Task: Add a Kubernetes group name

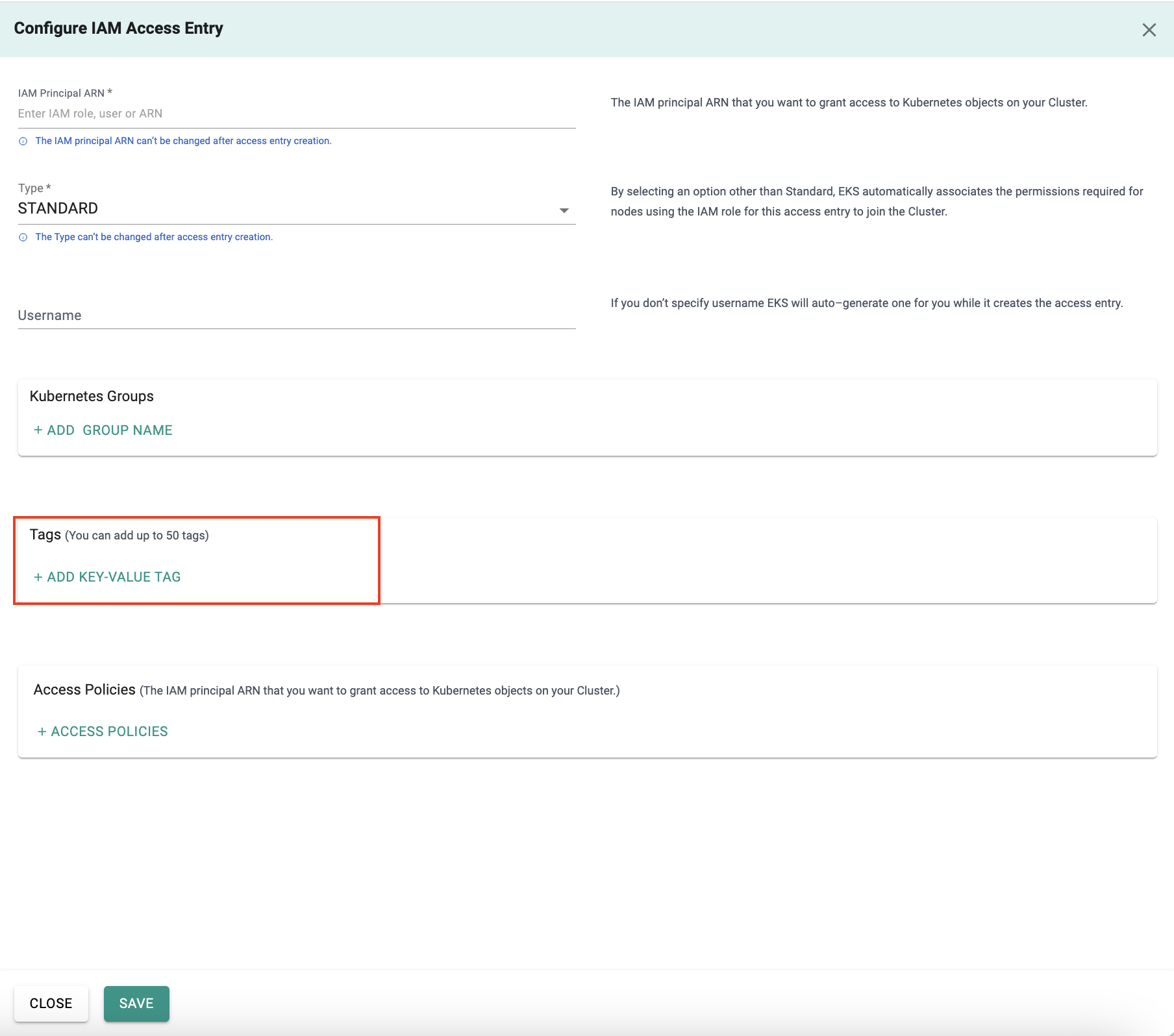Action: [103, 430]
